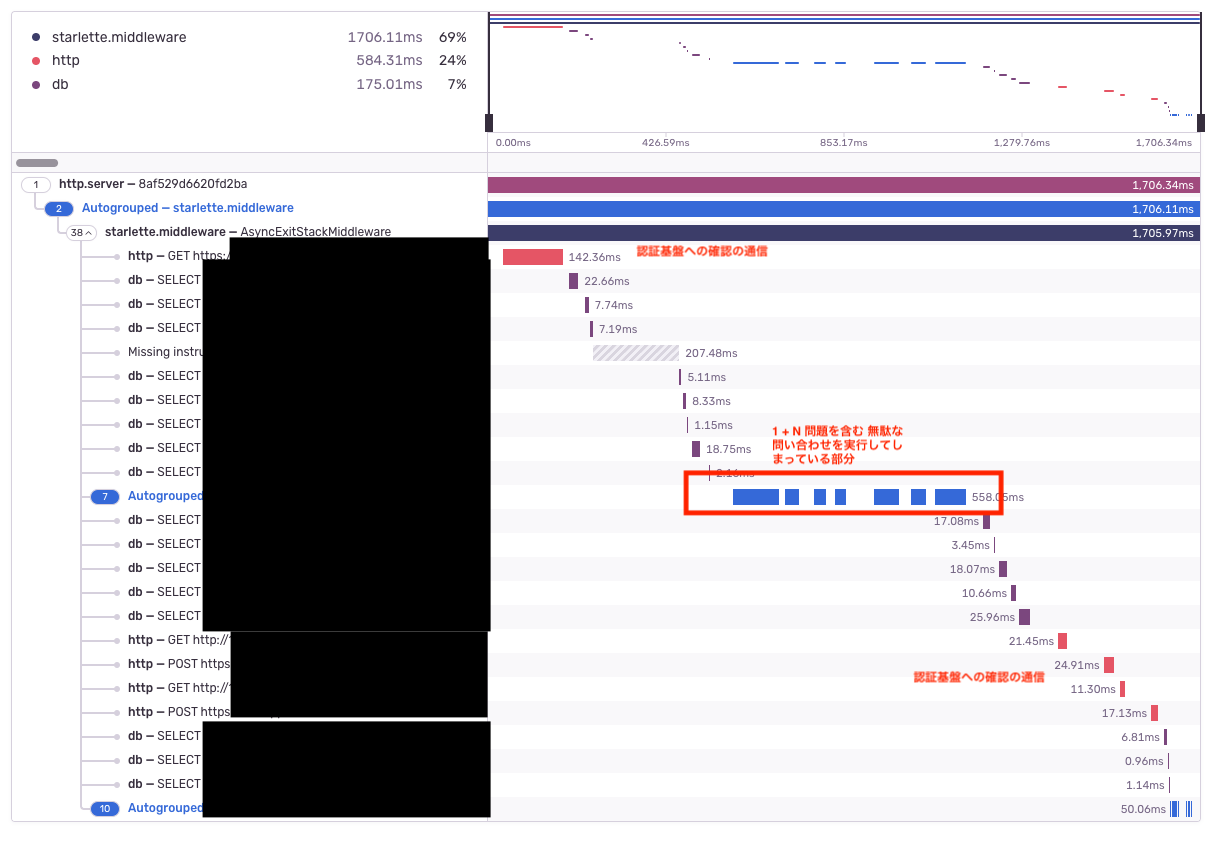Click the 69% legend percentage

click(453, 37)
